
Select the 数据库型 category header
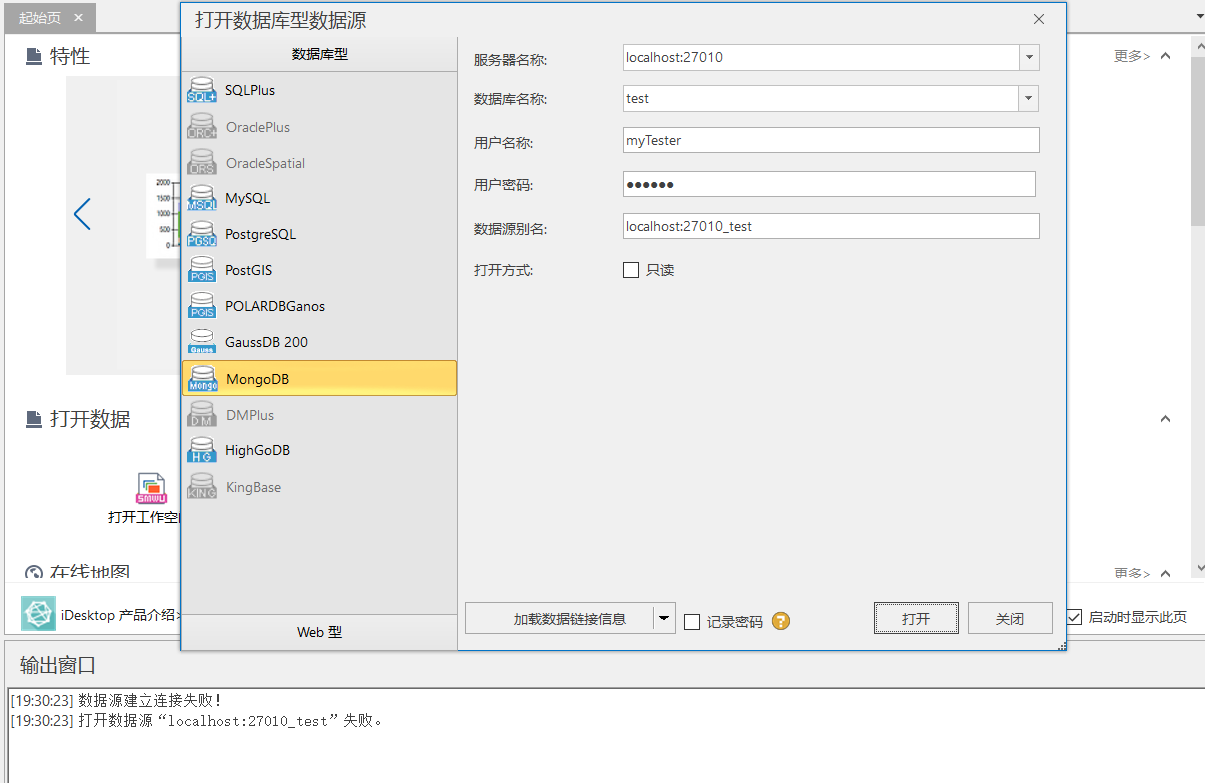(x=320, y=54)
